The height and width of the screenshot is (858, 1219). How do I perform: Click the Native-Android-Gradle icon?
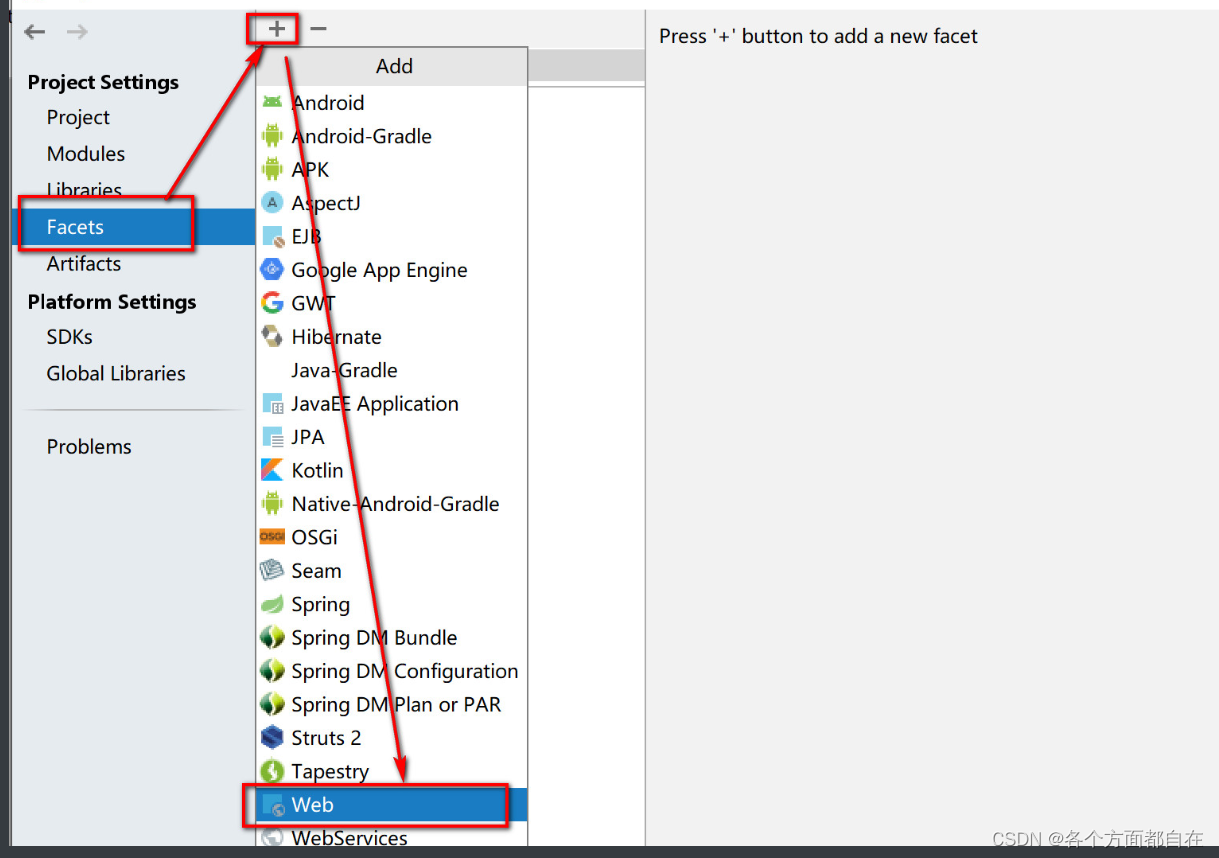(x=272, y=504)
